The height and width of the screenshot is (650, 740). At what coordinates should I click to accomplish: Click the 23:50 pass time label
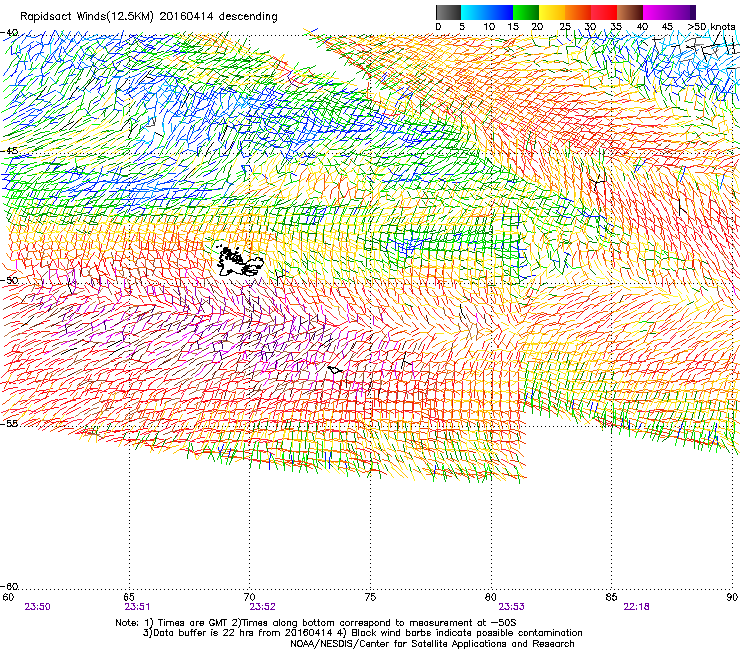[37, 607]
